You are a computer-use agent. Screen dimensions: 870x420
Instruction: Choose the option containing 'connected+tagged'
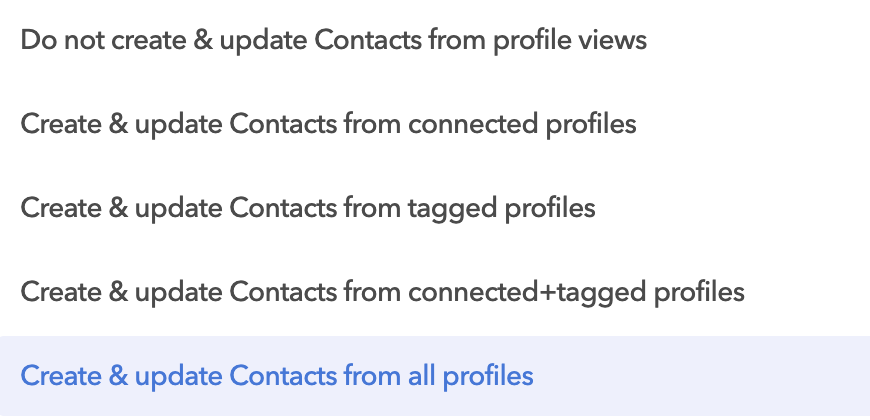tap(435, 293)
